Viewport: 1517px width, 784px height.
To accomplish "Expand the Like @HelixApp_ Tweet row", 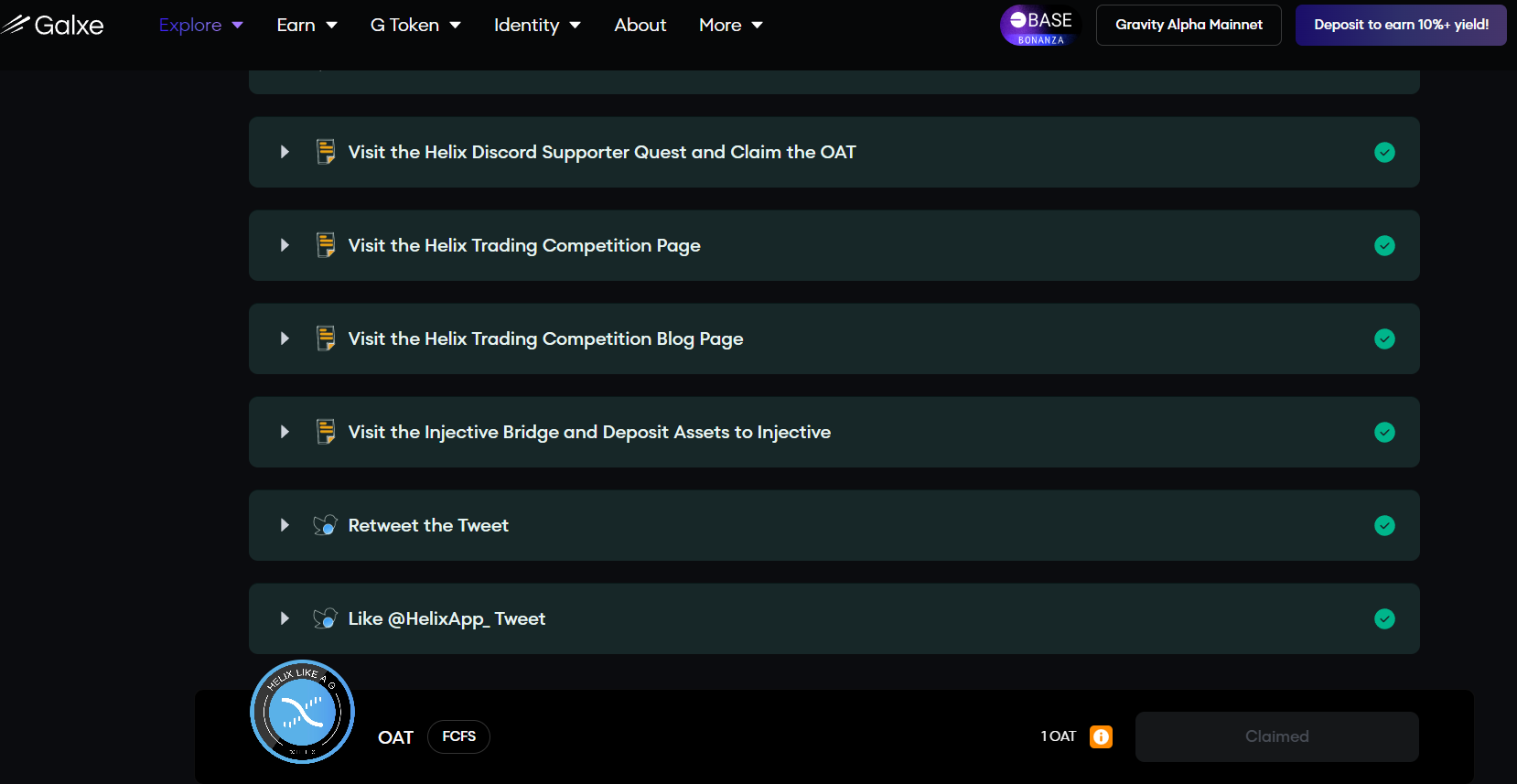I will [x=285, y=618].
